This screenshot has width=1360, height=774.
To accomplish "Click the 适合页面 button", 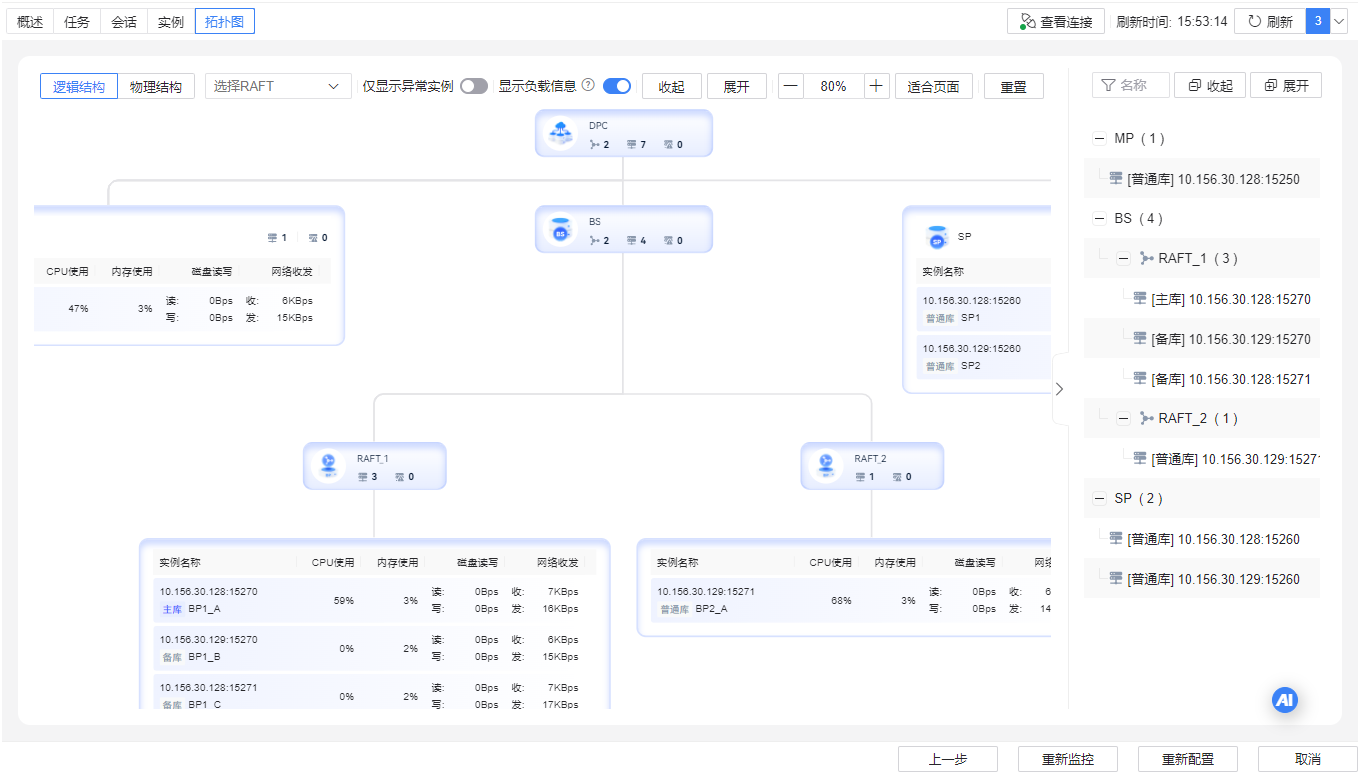I will click(x=934, y=86).
